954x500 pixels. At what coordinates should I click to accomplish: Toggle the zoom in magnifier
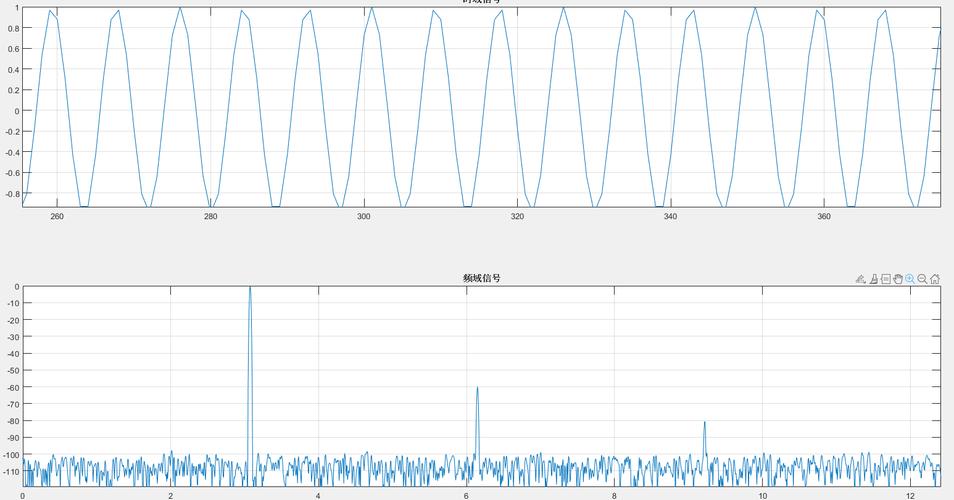point(910,279)
